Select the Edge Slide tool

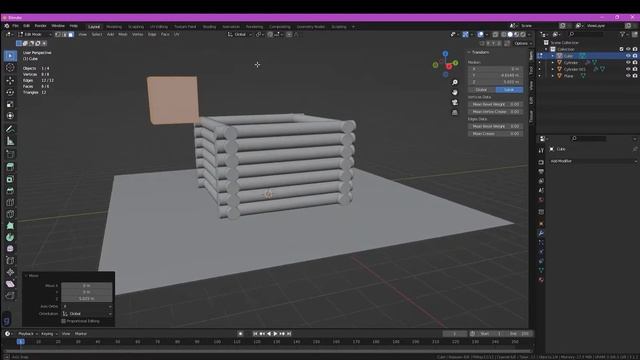point(10,260)
